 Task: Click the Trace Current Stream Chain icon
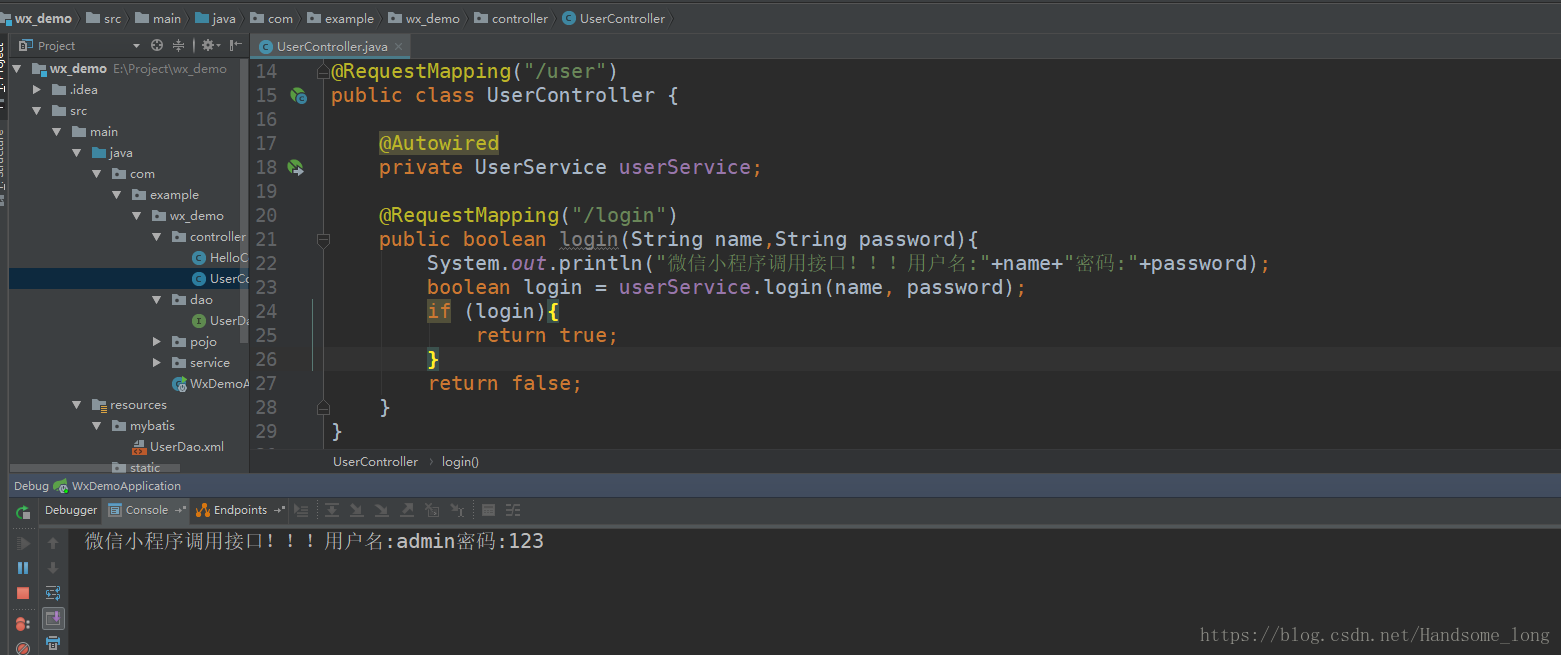point(513,510)
